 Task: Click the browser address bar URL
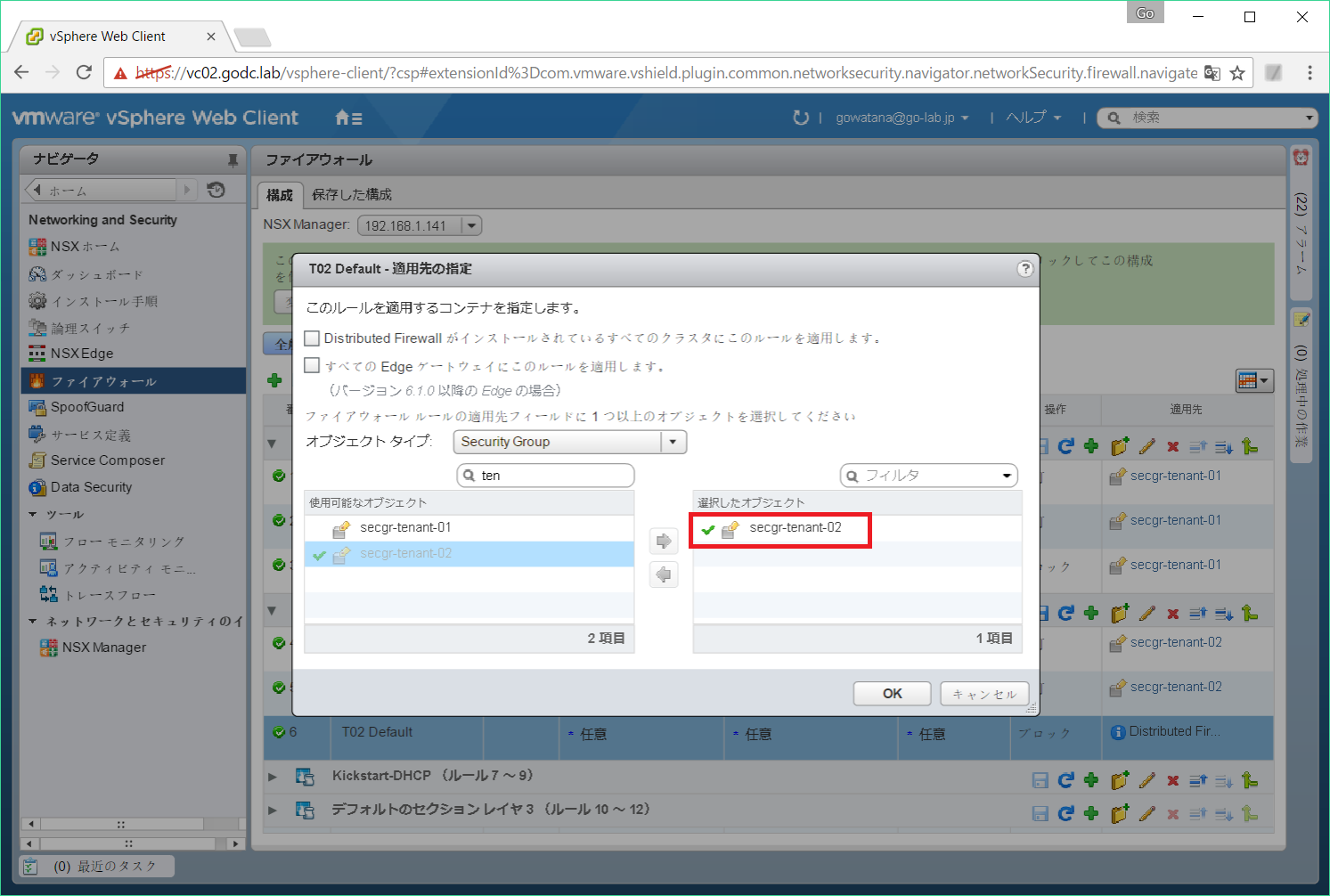(665, 73)
